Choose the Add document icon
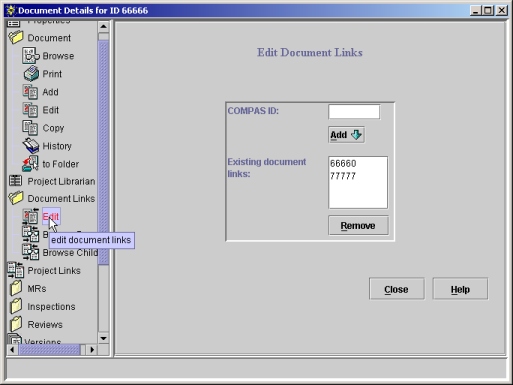Viewport: 513px width, 385px height. pyautogui.click(x=30, y=92)
